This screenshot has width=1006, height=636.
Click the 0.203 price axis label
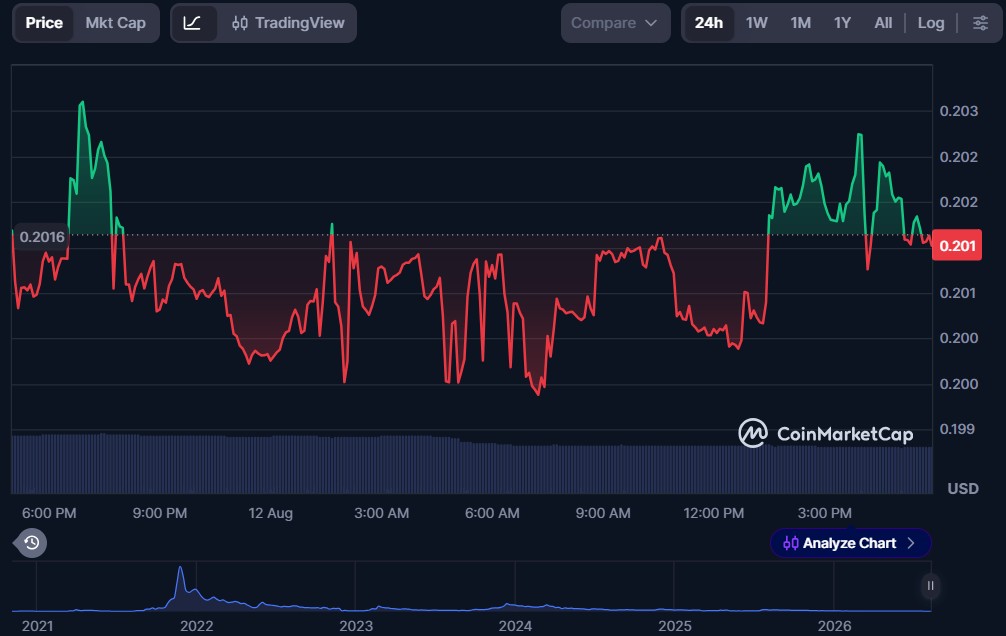click(959, 111)
